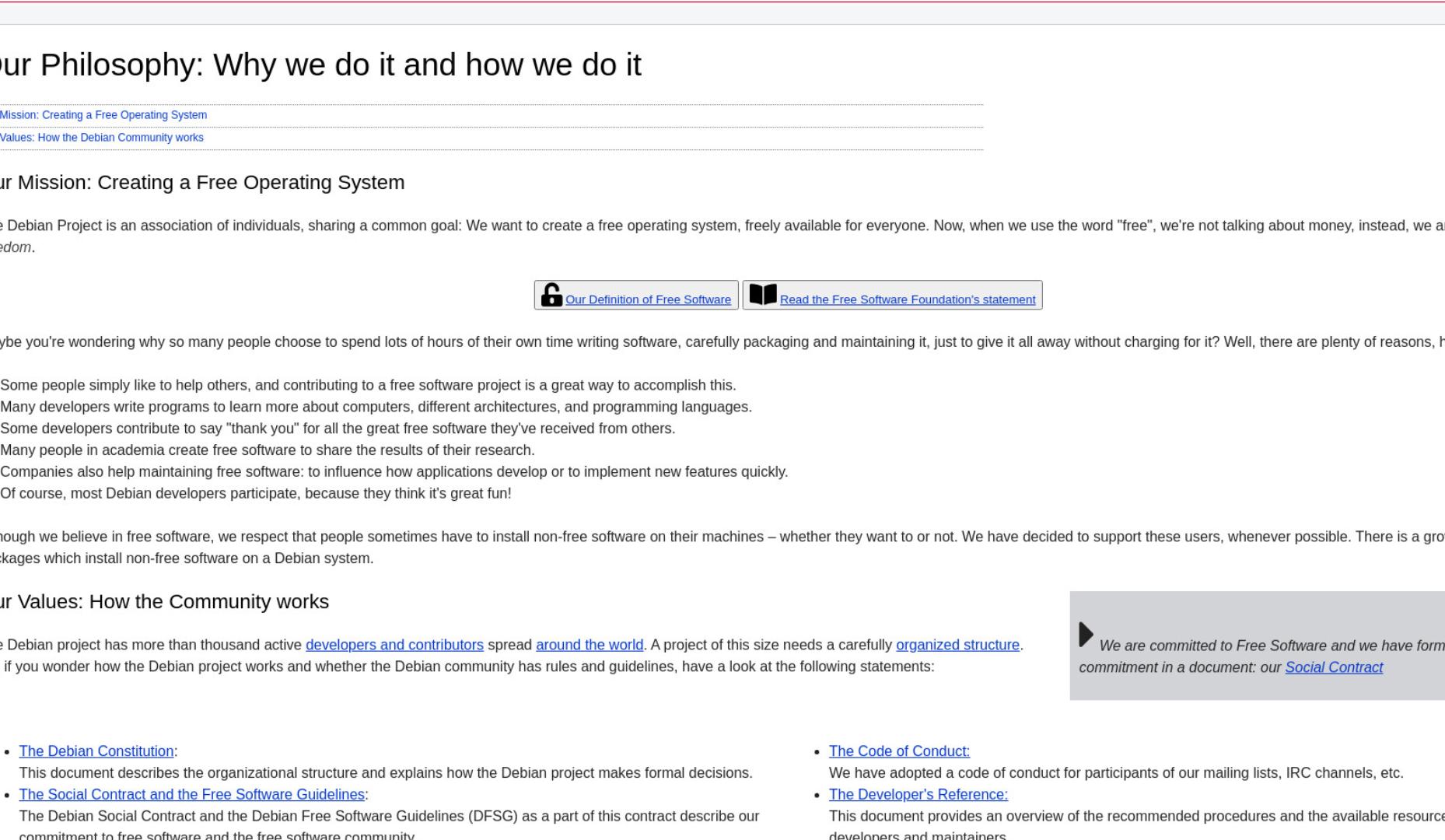
Task: Click the Values: How the Community works heading
Action: point(164,601)
